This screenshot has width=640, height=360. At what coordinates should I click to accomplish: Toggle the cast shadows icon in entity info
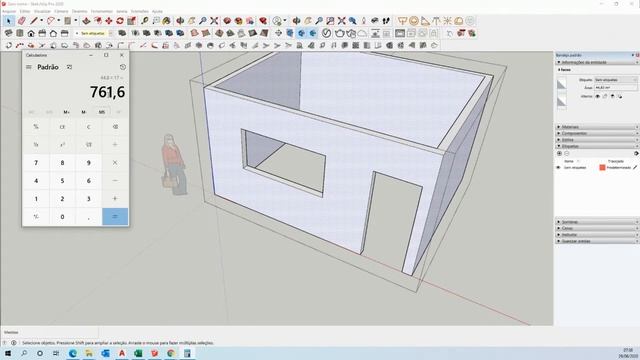point(620,96)
